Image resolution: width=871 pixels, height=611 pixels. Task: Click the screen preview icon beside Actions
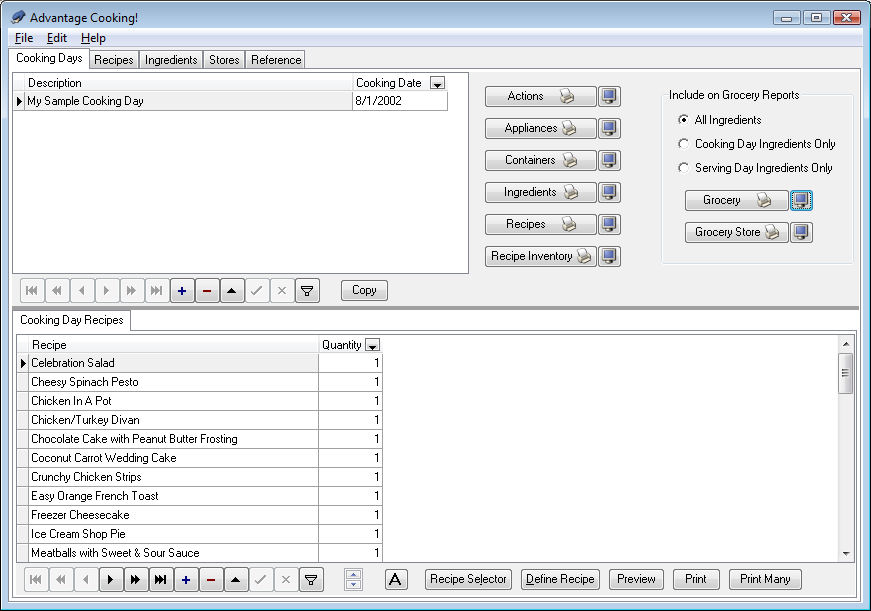(609, 97)
